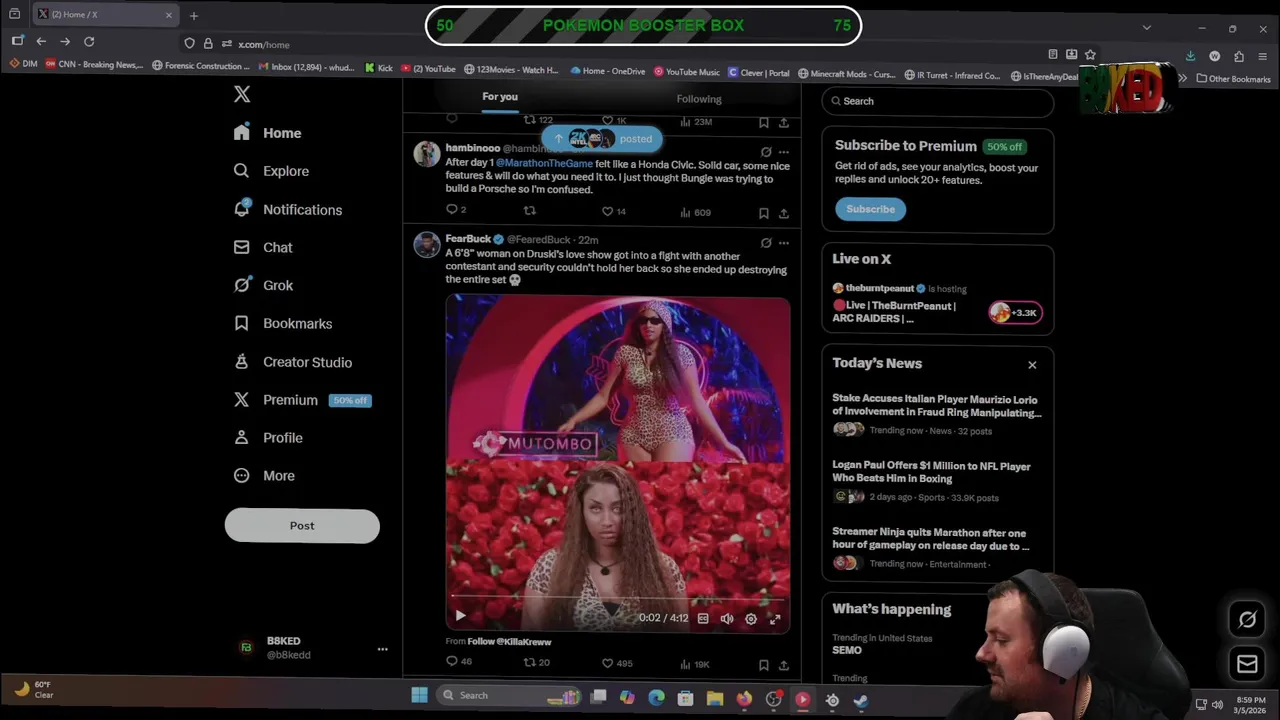This screenshot has height=720, width=1280.
Task: Open FearBuck's profile avatar
Action: click(x=427, y=245)
